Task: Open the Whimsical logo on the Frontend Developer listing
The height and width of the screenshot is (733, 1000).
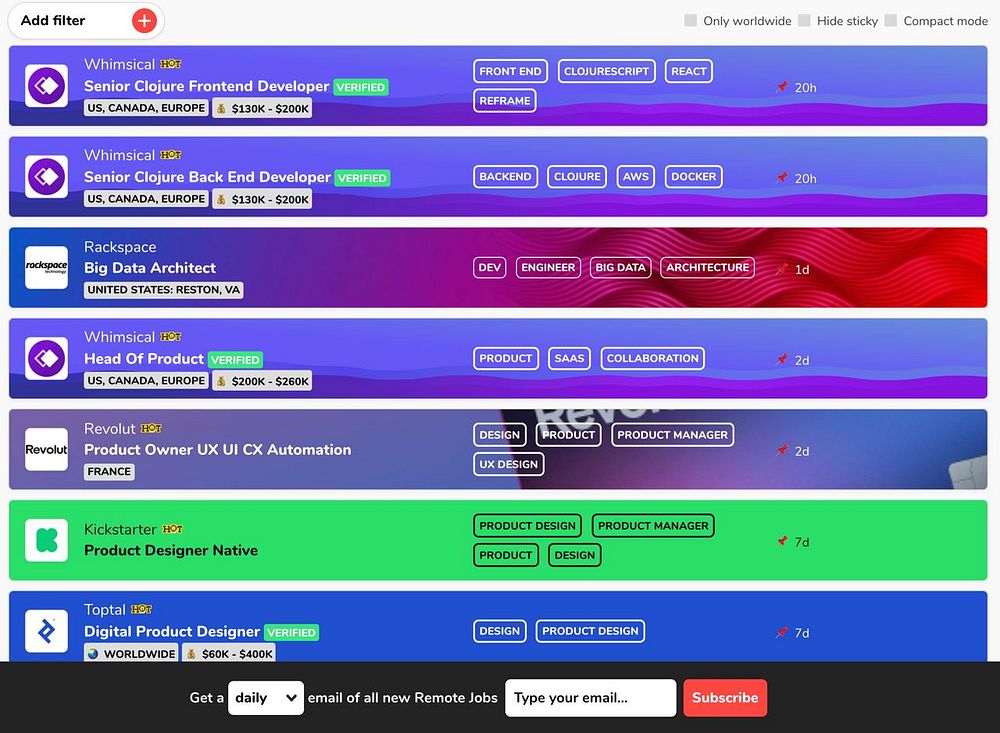Action: [47, 85]
